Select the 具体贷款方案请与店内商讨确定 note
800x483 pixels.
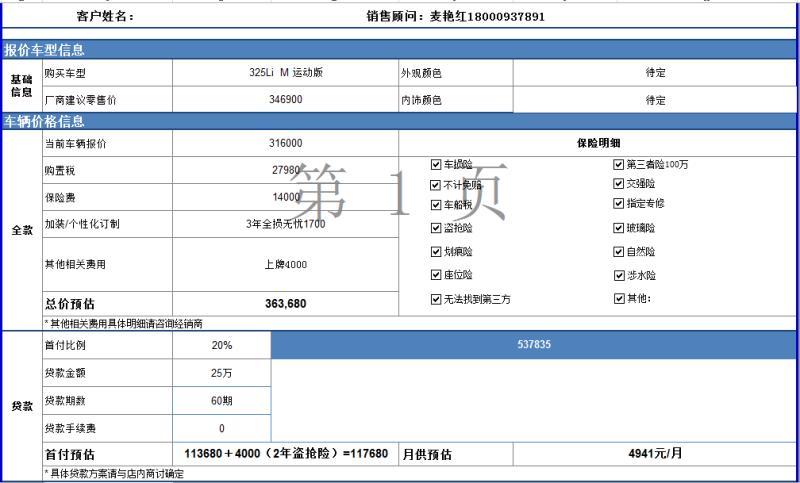click(114, 474)
